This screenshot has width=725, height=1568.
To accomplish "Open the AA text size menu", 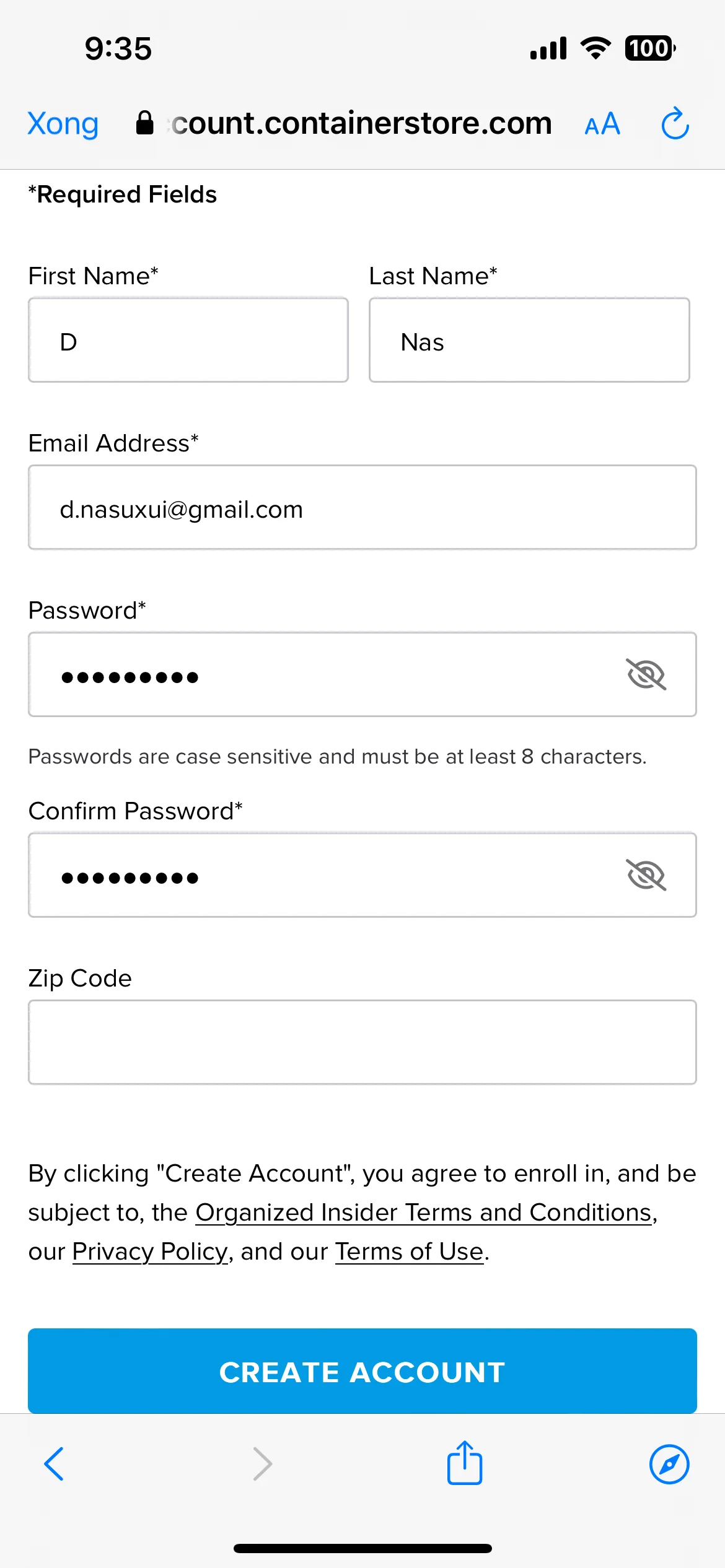I will (602, 124).
